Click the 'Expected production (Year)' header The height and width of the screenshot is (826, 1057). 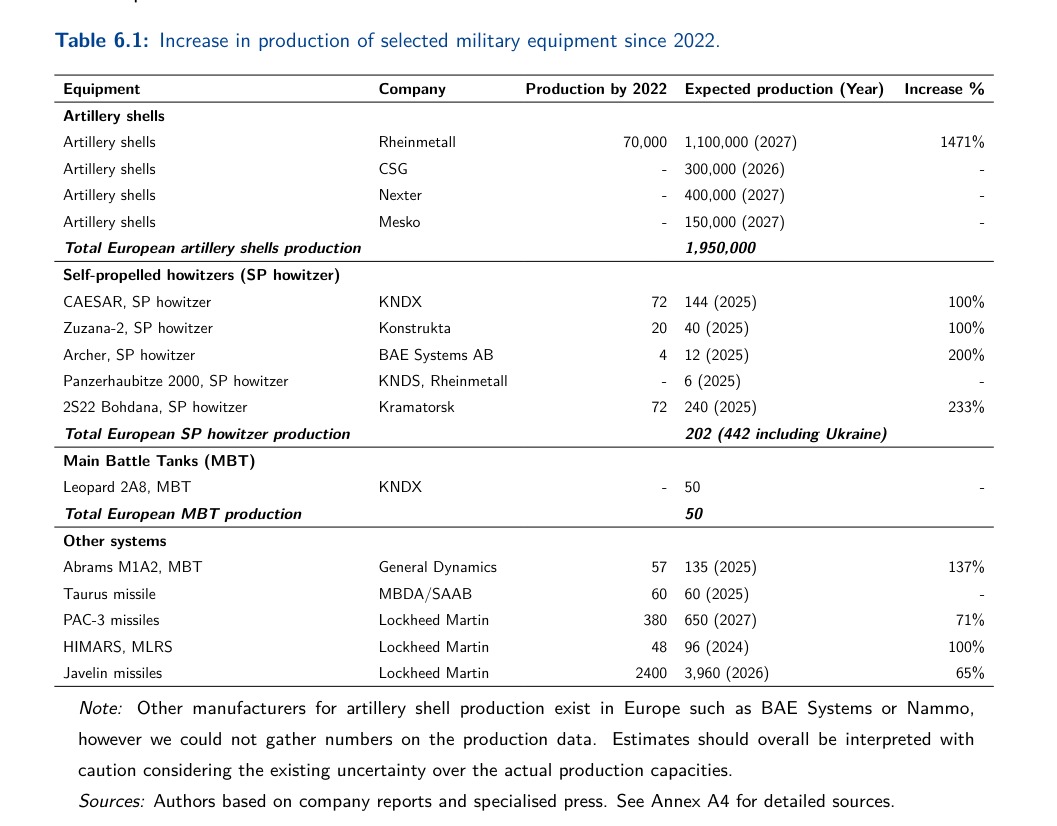pos(784,89)
